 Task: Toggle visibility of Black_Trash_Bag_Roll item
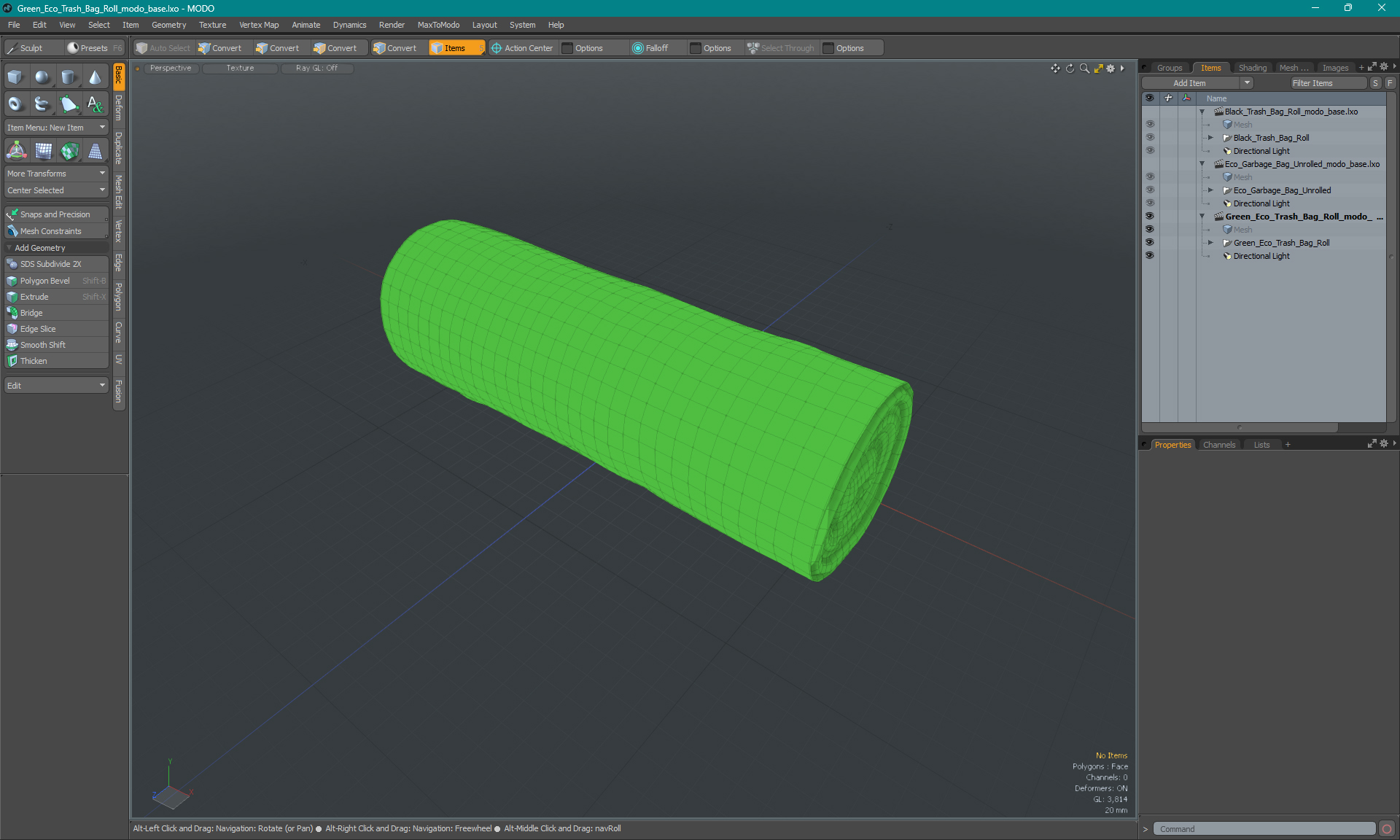point(1149,137)
